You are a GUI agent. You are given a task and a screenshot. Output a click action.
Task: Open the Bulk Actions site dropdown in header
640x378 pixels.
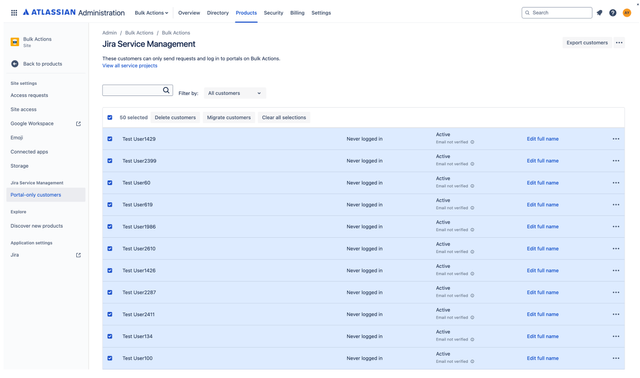(x=151, y=13)
